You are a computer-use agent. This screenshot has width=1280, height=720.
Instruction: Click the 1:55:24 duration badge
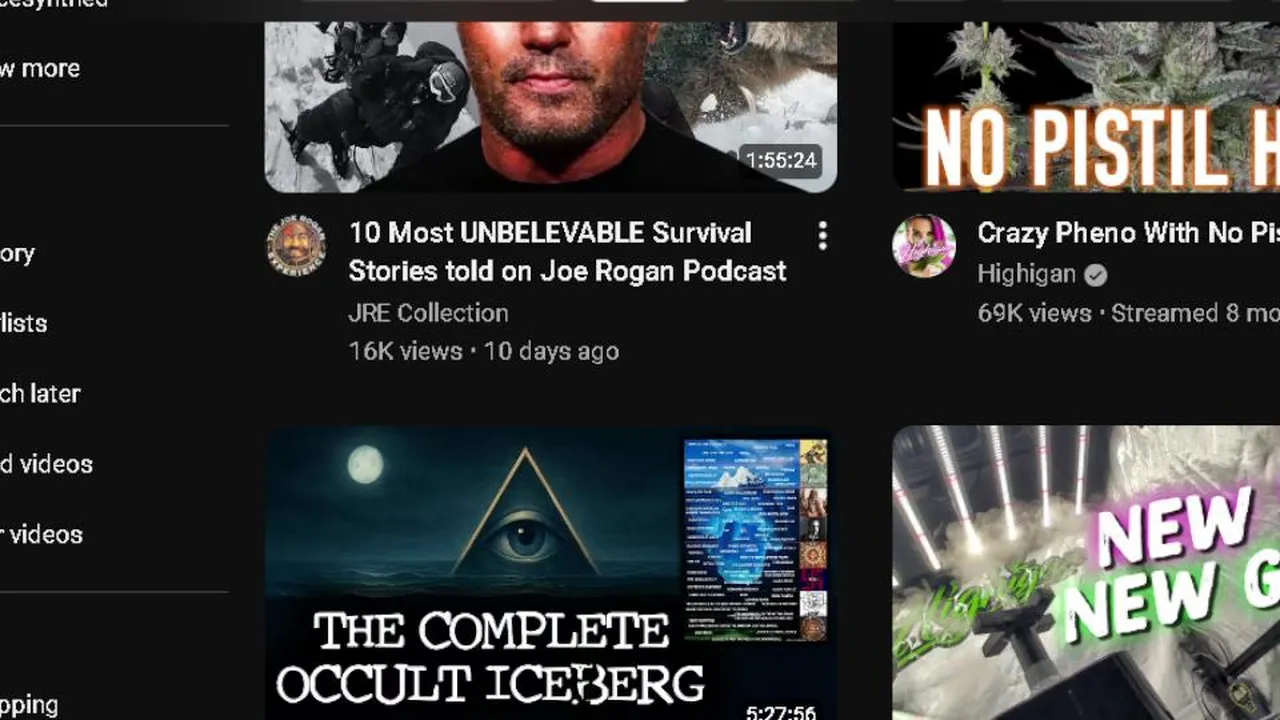[x=781, y=160]
